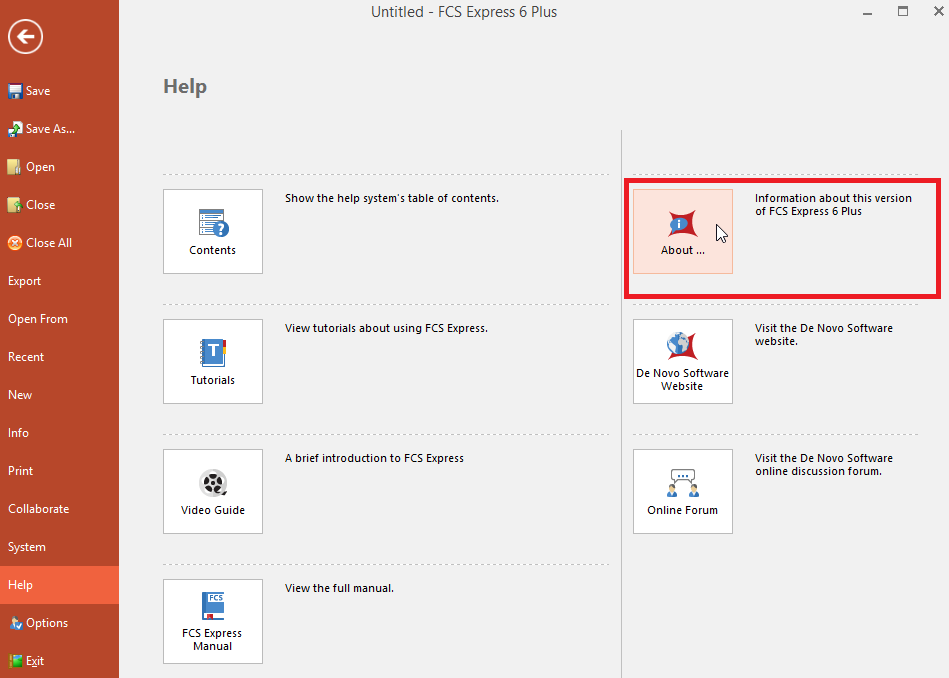Click the Options label in sidebar

(x=47, y=624)
